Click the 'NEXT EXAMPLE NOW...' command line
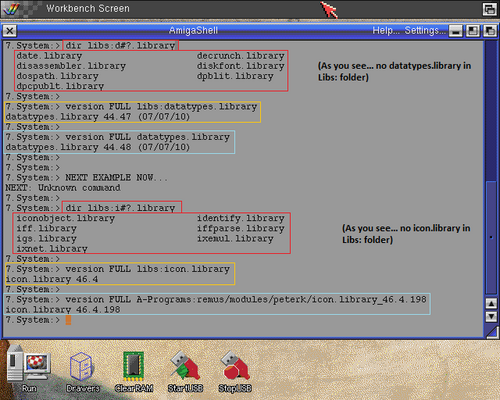500x400 pixels. click(x=116, y=178)
